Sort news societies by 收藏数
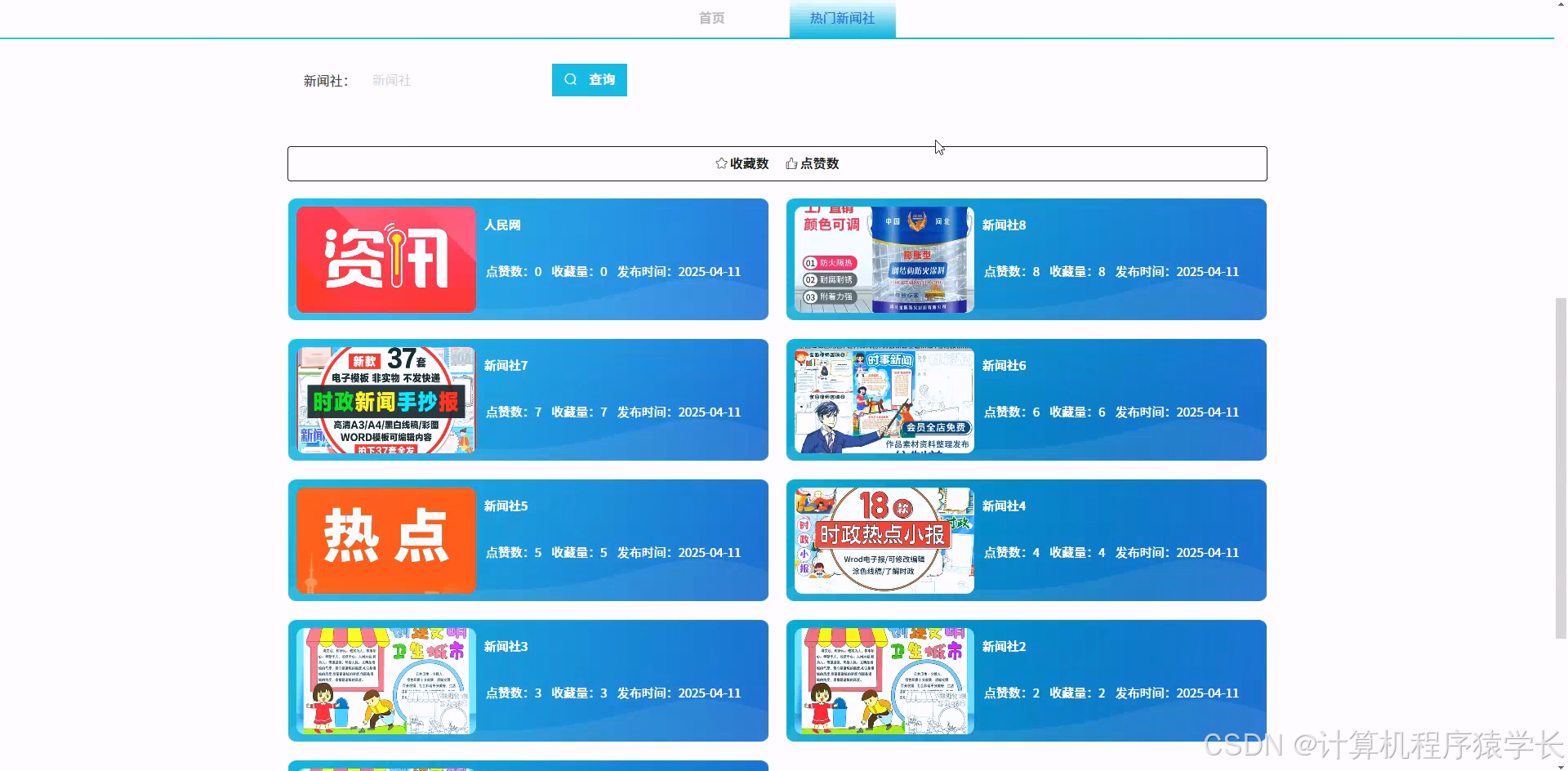The width and height of the screenshot is (1568, 771). [x=740, y=163]
